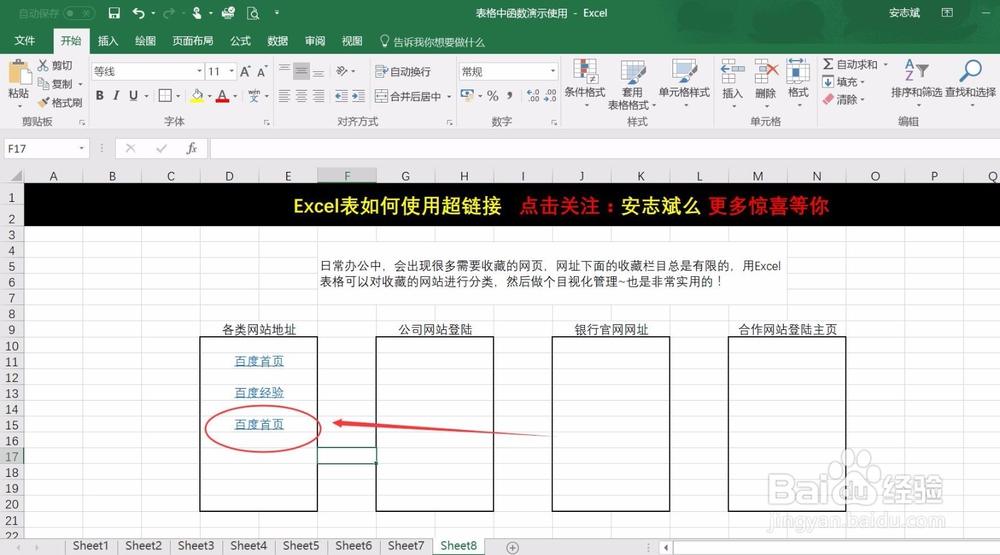Open Print Preview from the quick access toolbar
The width and height of the screenshot is (1000, 555).
253,13
